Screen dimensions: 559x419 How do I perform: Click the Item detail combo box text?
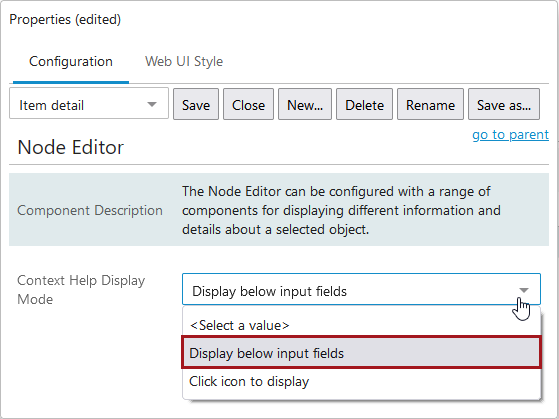point(51,105)
